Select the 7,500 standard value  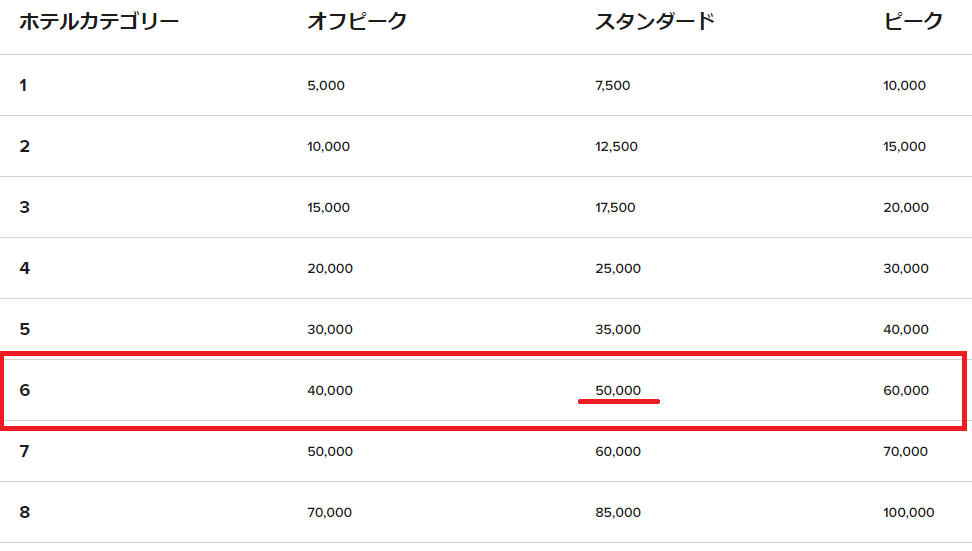tap(612, 86)
